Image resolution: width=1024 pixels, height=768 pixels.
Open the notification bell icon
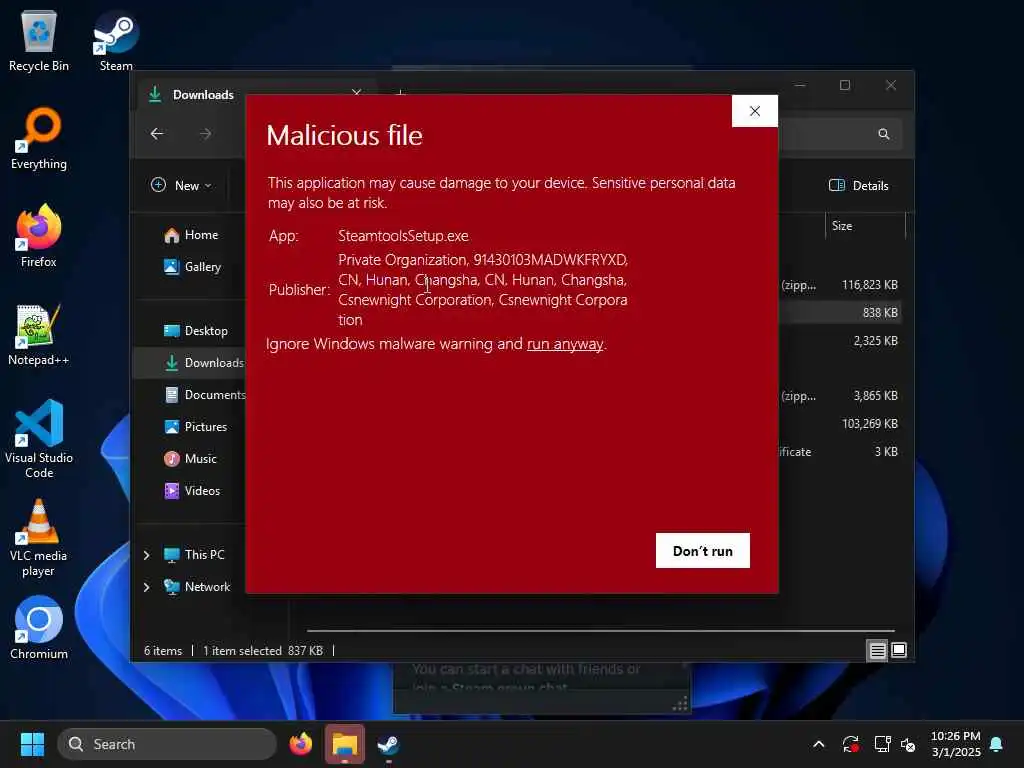coord(997,744)
